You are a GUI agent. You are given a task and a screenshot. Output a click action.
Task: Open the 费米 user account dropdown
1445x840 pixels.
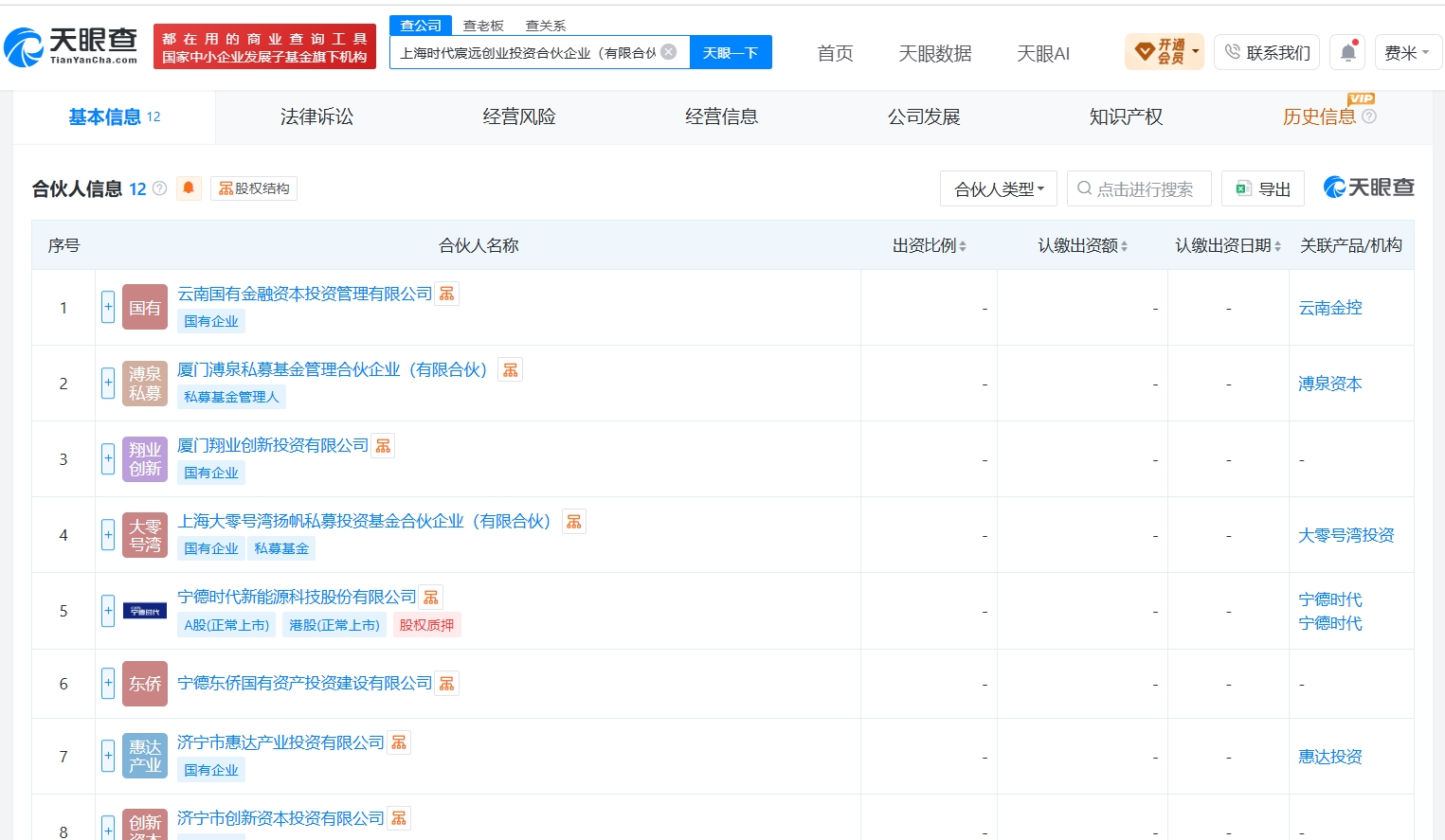[1406, 53]
